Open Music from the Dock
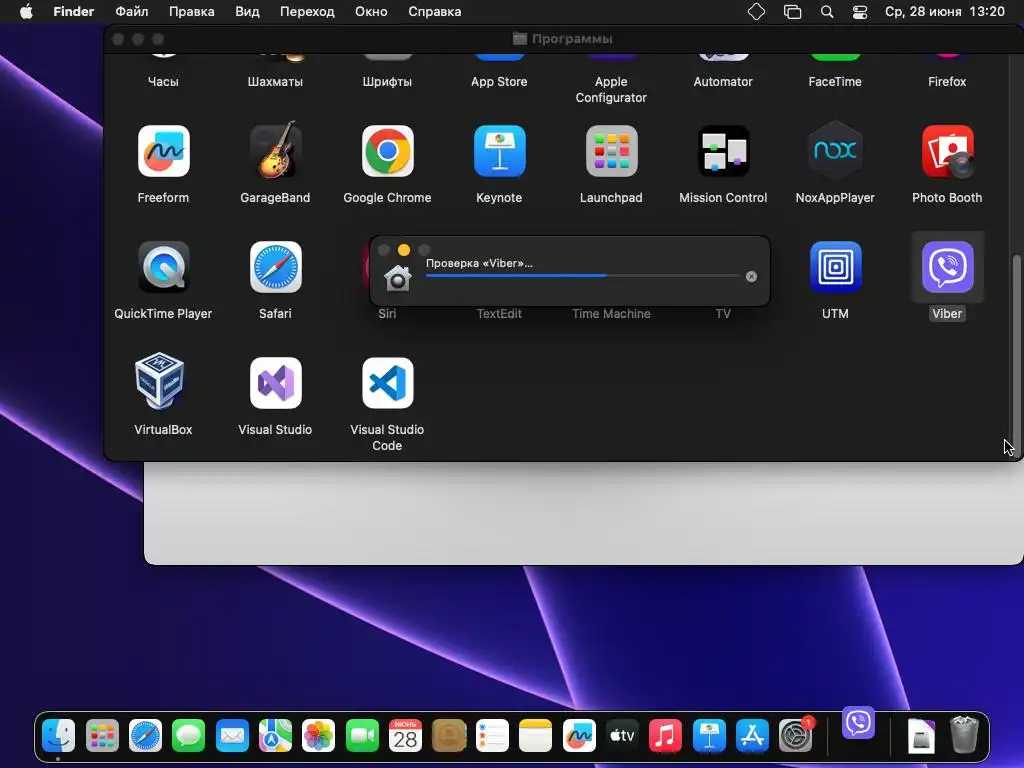The image size is (1024, 768). point(665,736)
